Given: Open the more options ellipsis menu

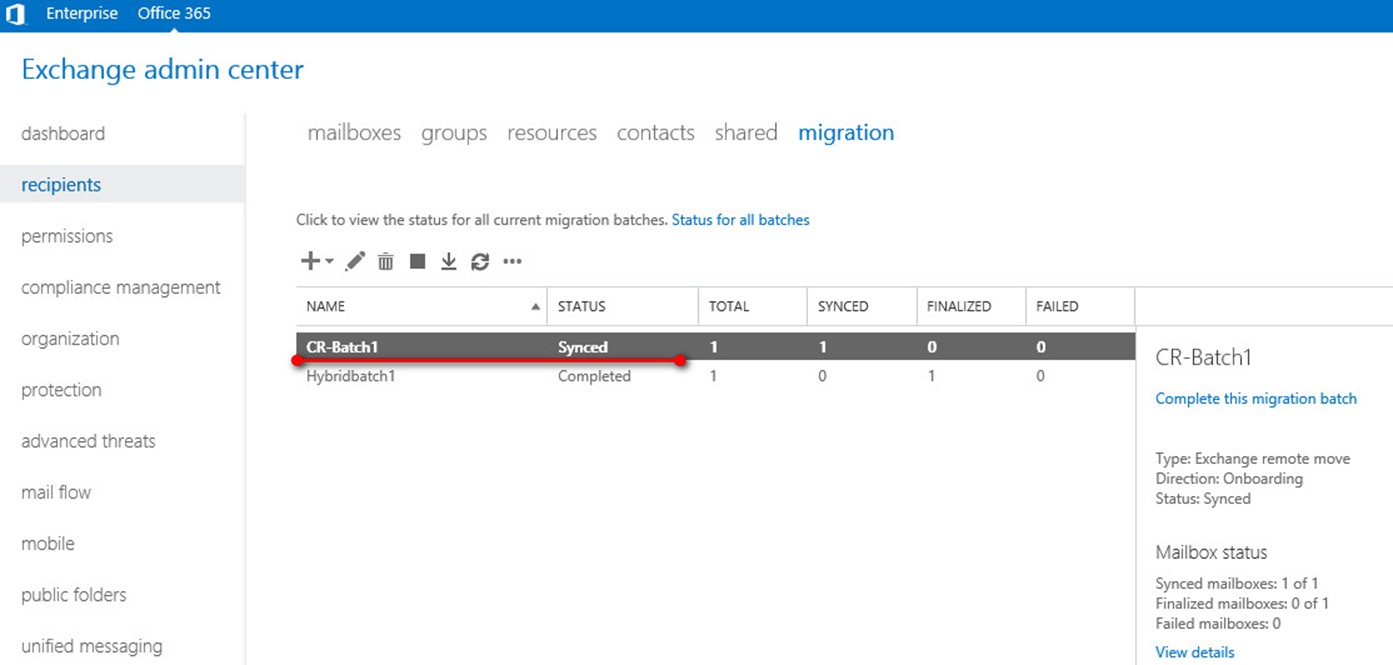Looking at the screenshot, I should click(x=512, y=262).
